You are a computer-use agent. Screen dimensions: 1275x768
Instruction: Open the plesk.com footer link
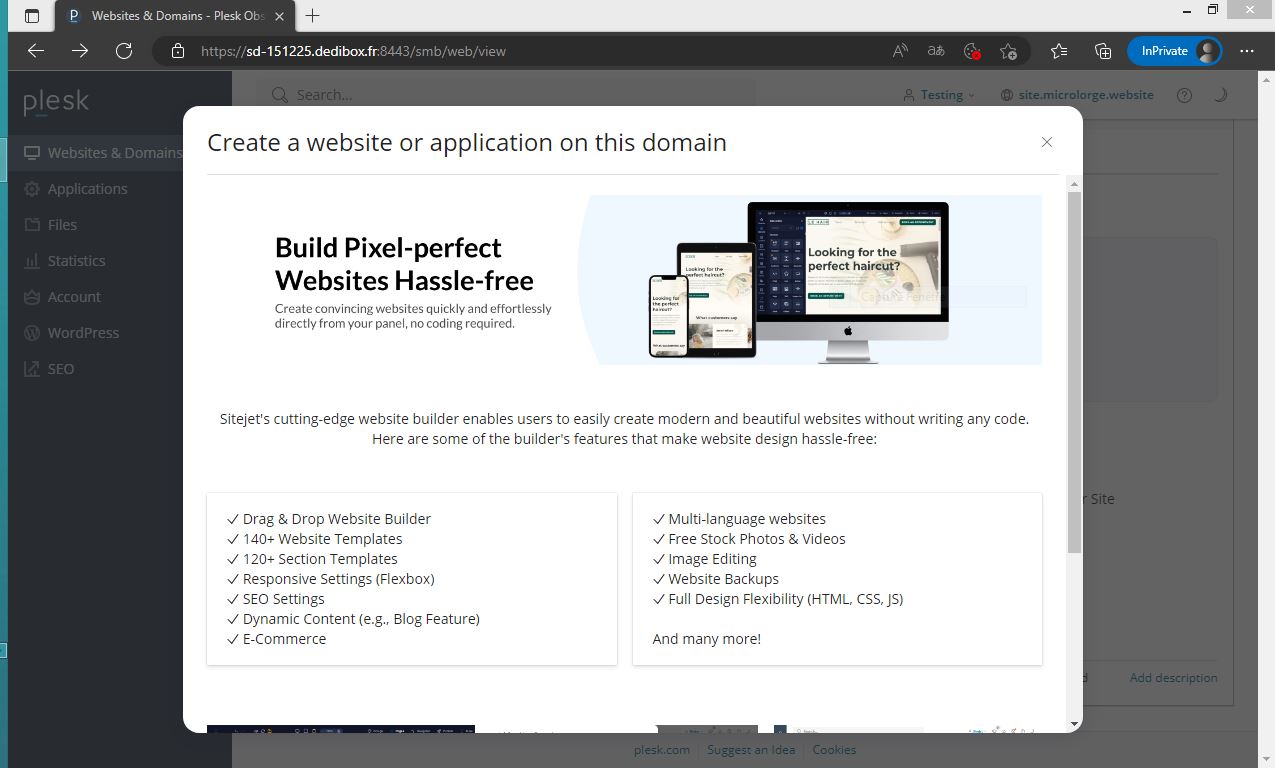pyautogui.click(x=661, y=750)
